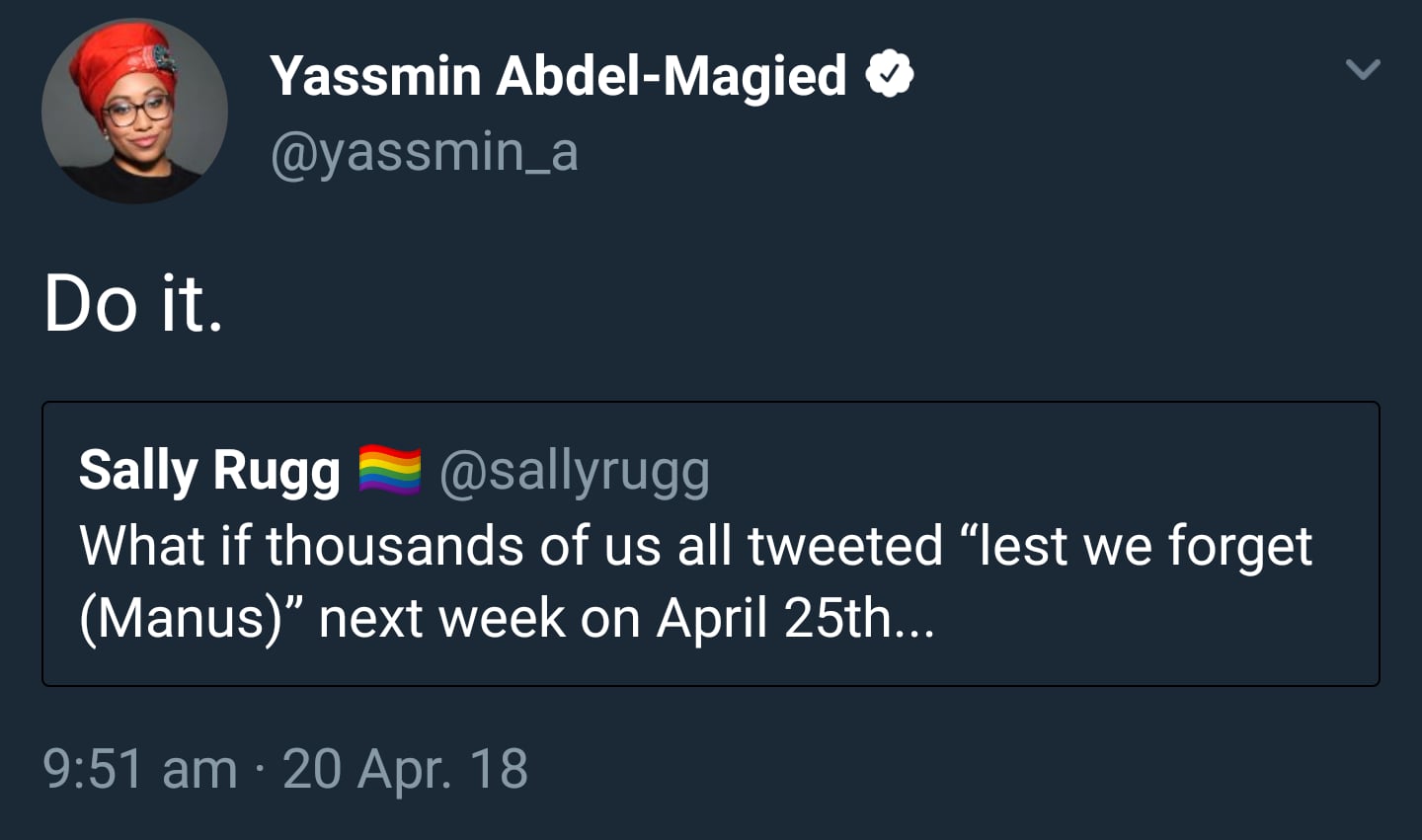The image size is (1422, 840).
Task: Click the tweet text "Do it."
Action: pyautogui.click(x=133, y=303)
